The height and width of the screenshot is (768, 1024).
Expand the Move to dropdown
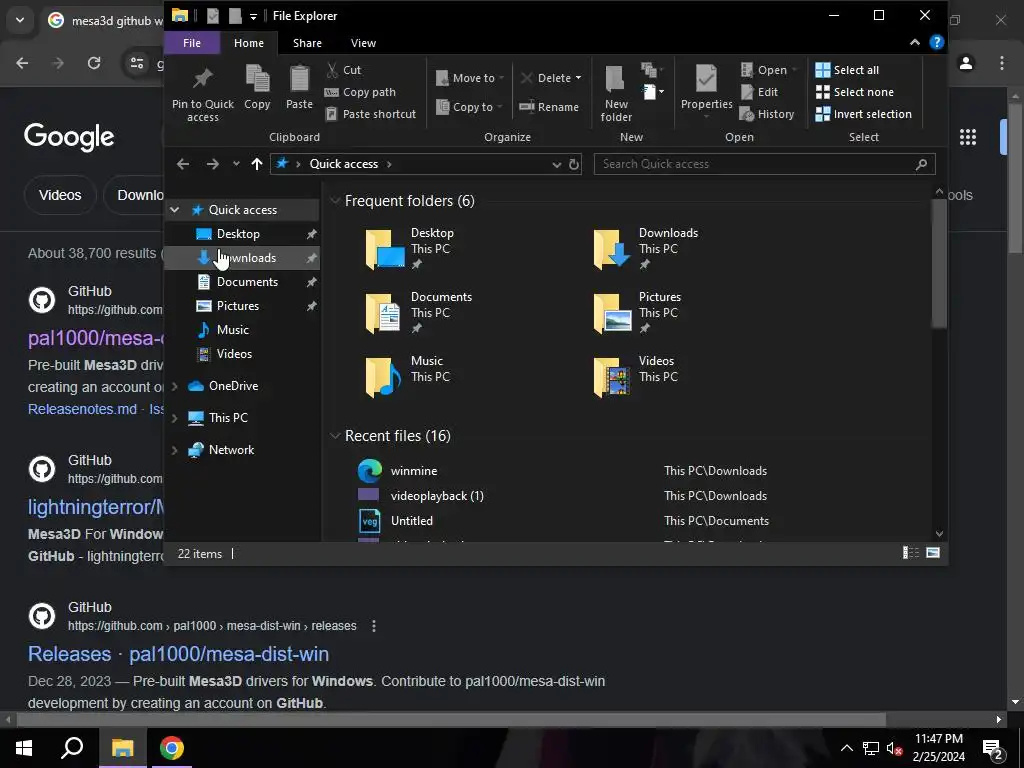click(502, 78)
